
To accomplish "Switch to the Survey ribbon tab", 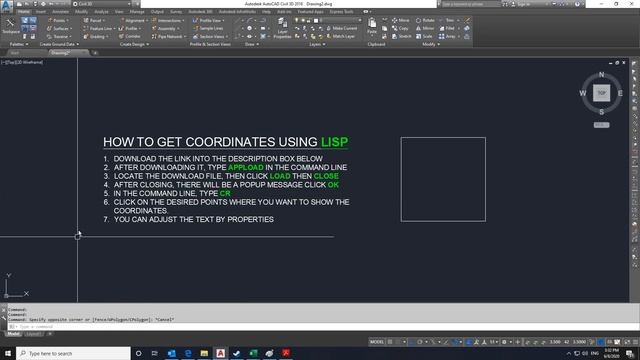I will (176, 11).
